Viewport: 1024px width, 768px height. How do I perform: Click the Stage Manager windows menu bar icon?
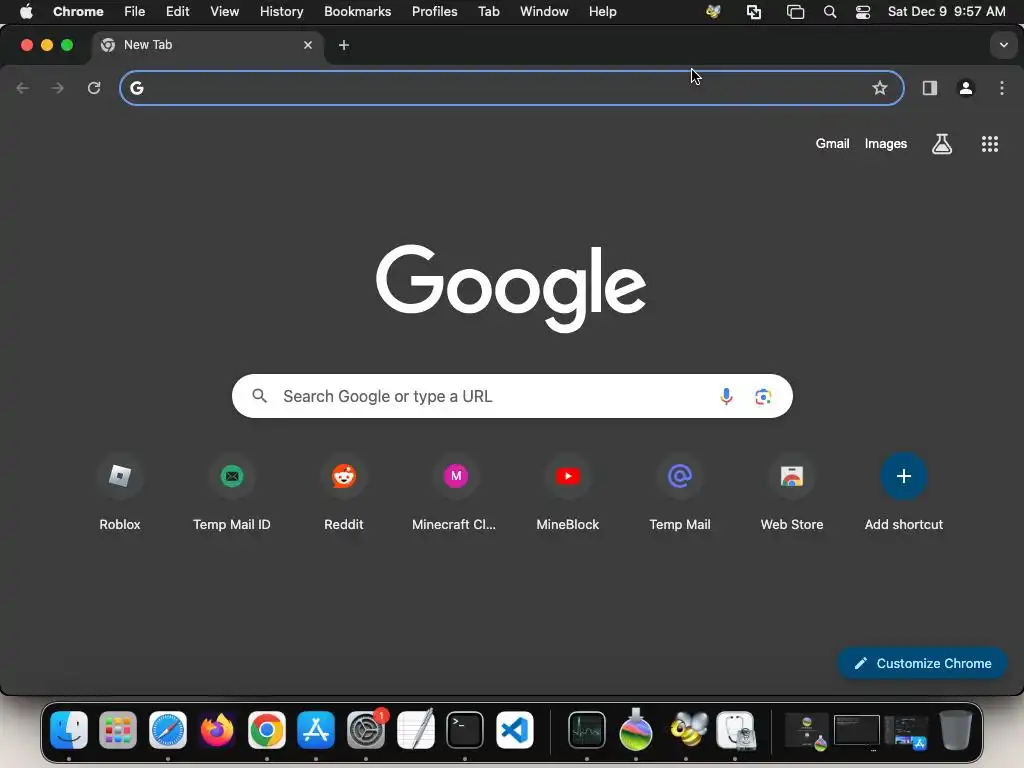795,12
